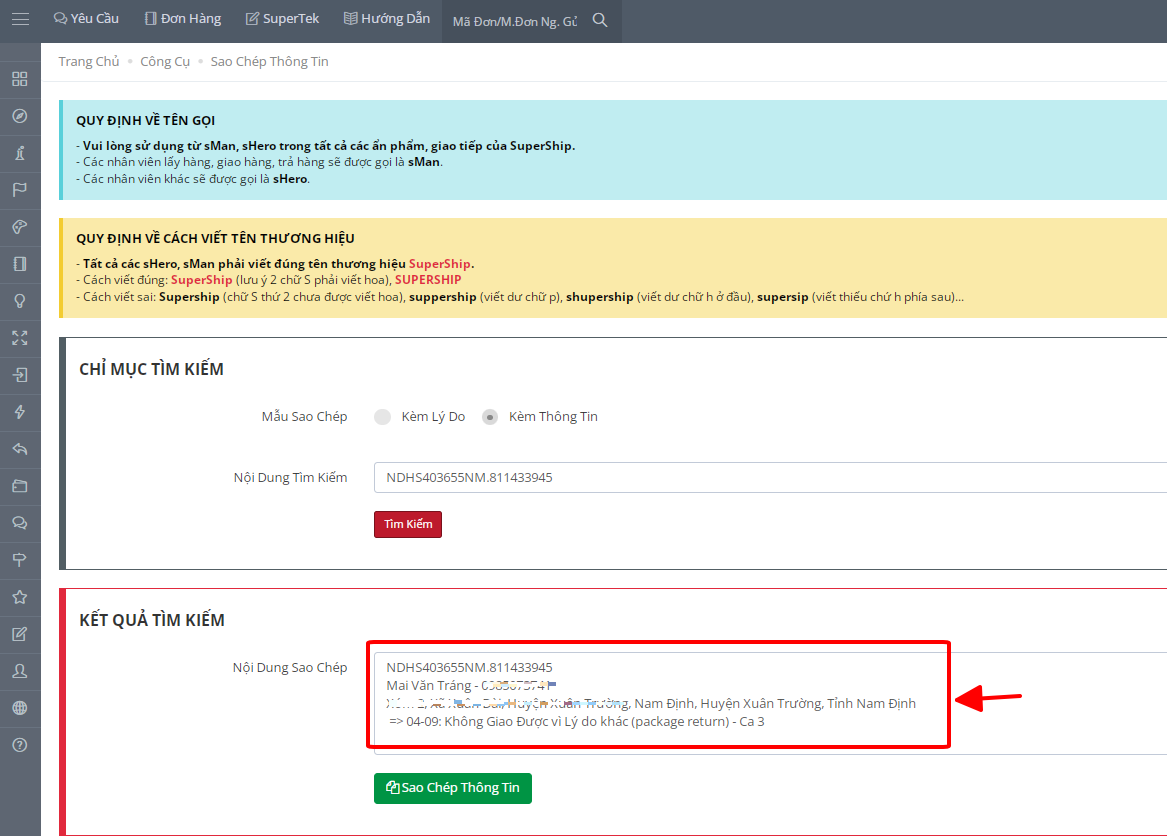The width and height of the screenshot is (1167, 836).
Task: Click the result line NDHS403655NM.811433945
Action: coord(469,668)
